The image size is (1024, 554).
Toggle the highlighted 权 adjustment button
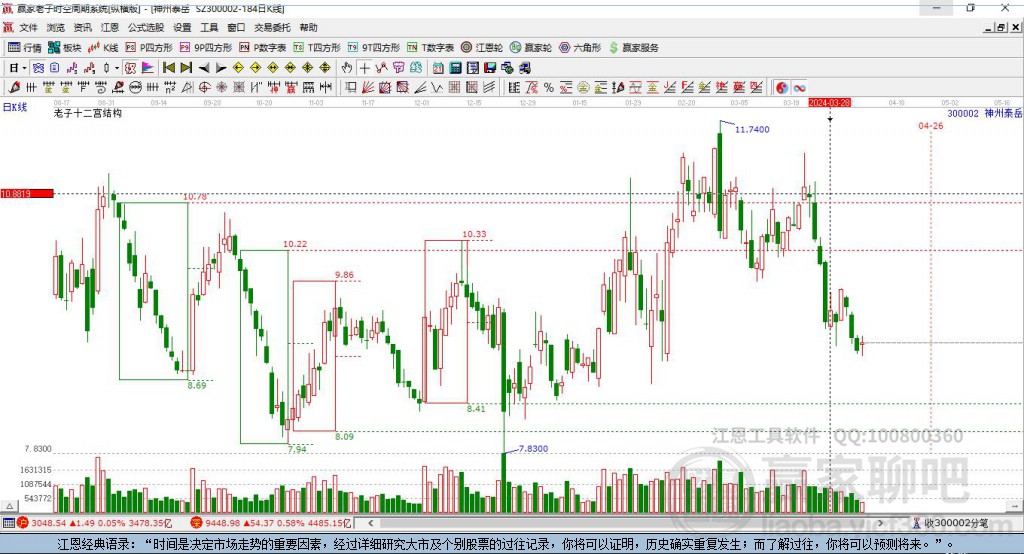tap(131, 68)
